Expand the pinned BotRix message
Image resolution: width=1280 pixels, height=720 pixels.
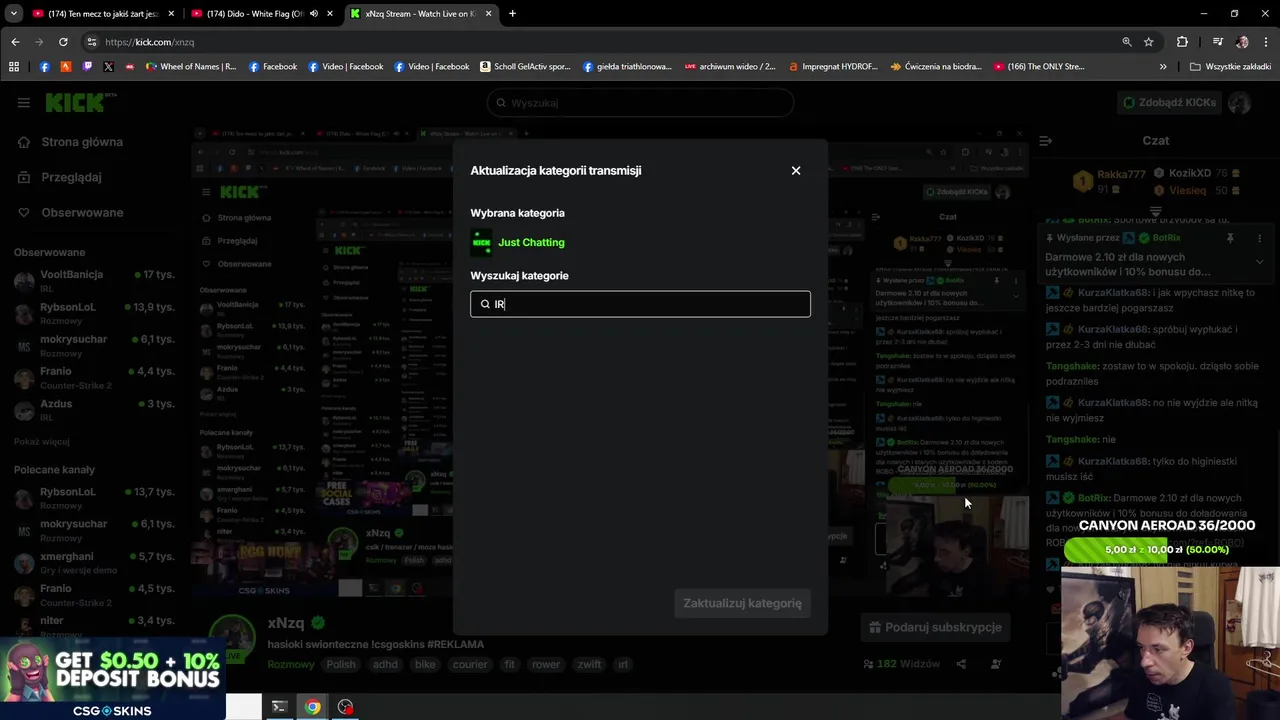[x=1259, y=262]
